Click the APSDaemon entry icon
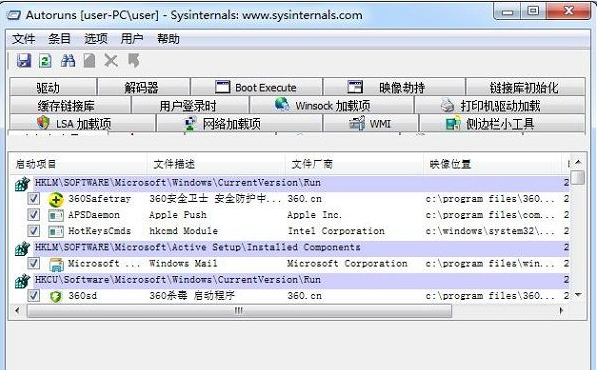The height and width of the screenshot is (370, 597). point(56,215)
